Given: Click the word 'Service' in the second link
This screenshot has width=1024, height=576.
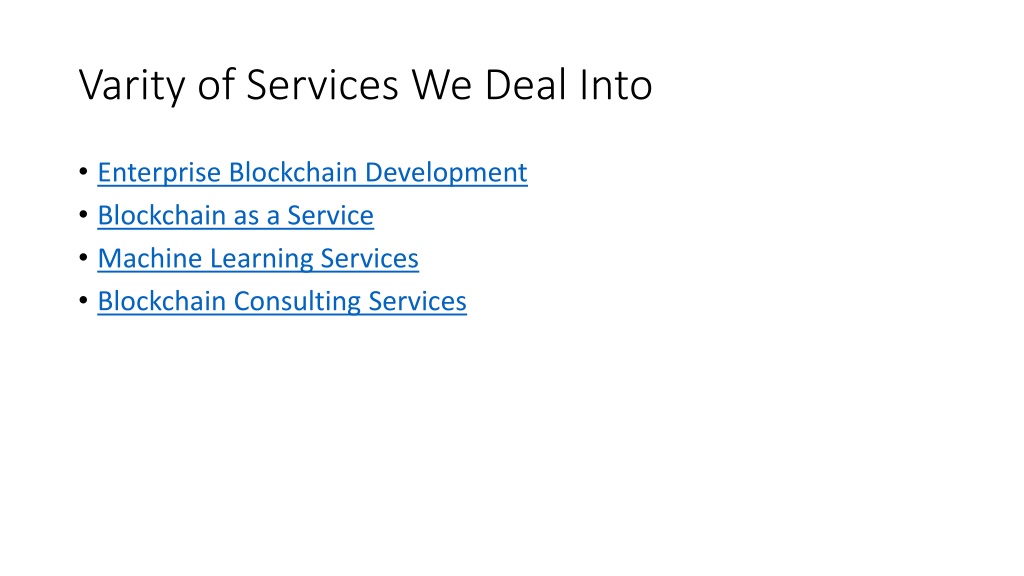Looking at the screenshot, I should tap(330, 216).
